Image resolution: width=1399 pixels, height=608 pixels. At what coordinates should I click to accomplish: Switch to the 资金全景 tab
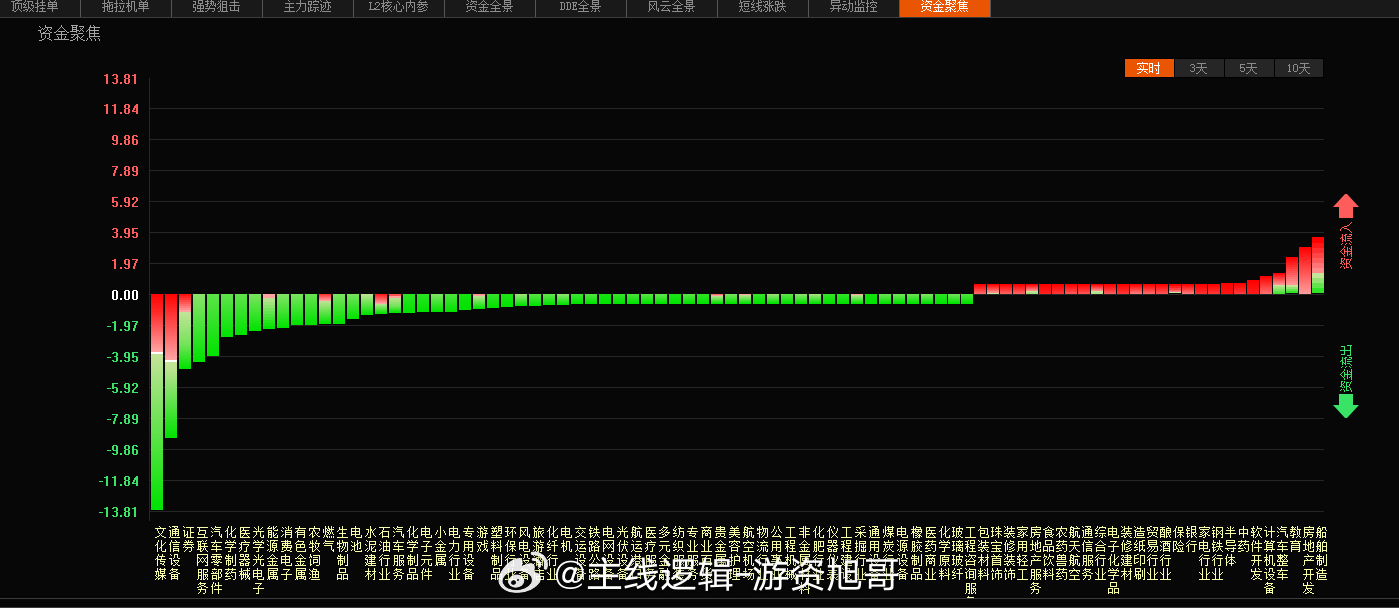(x=489, y=8)
